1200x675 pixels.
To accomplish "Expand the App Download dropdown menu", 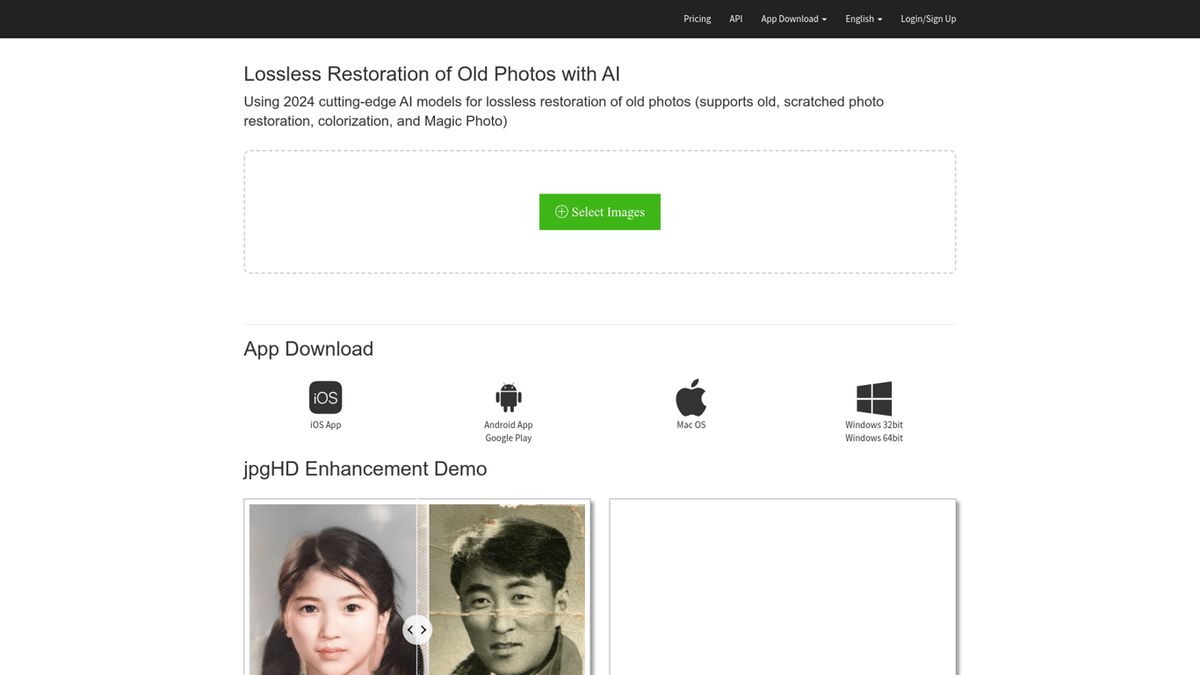I will [x=793, y=19].
